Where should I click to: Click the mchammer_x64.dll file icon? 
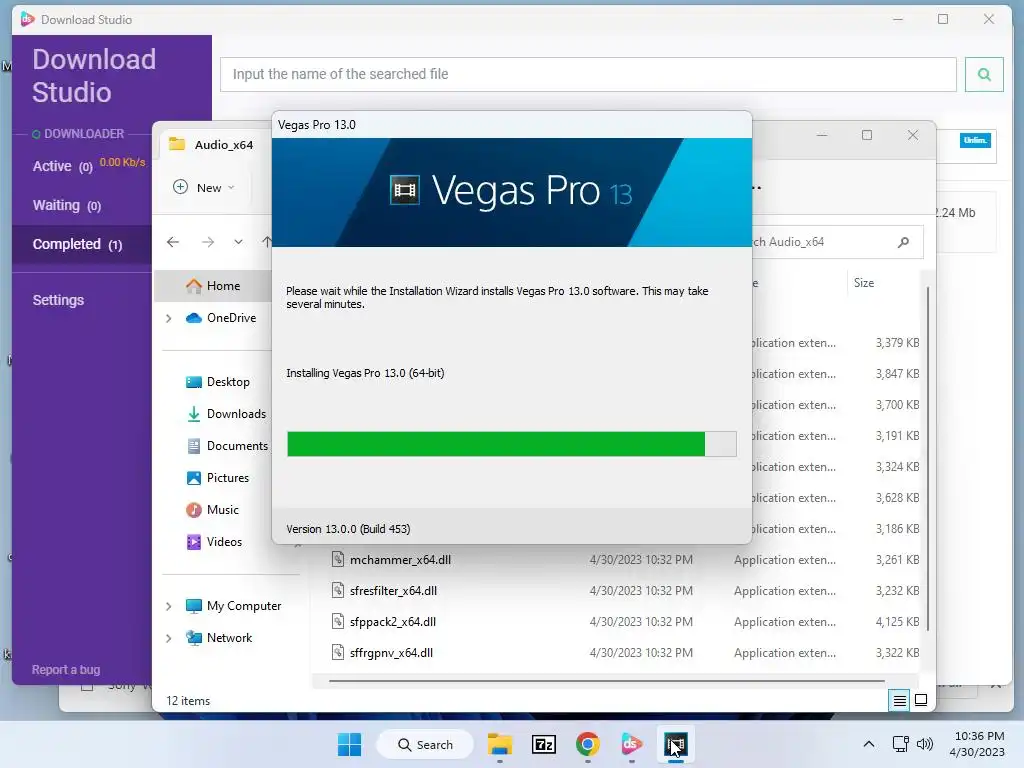pos(338,560)
